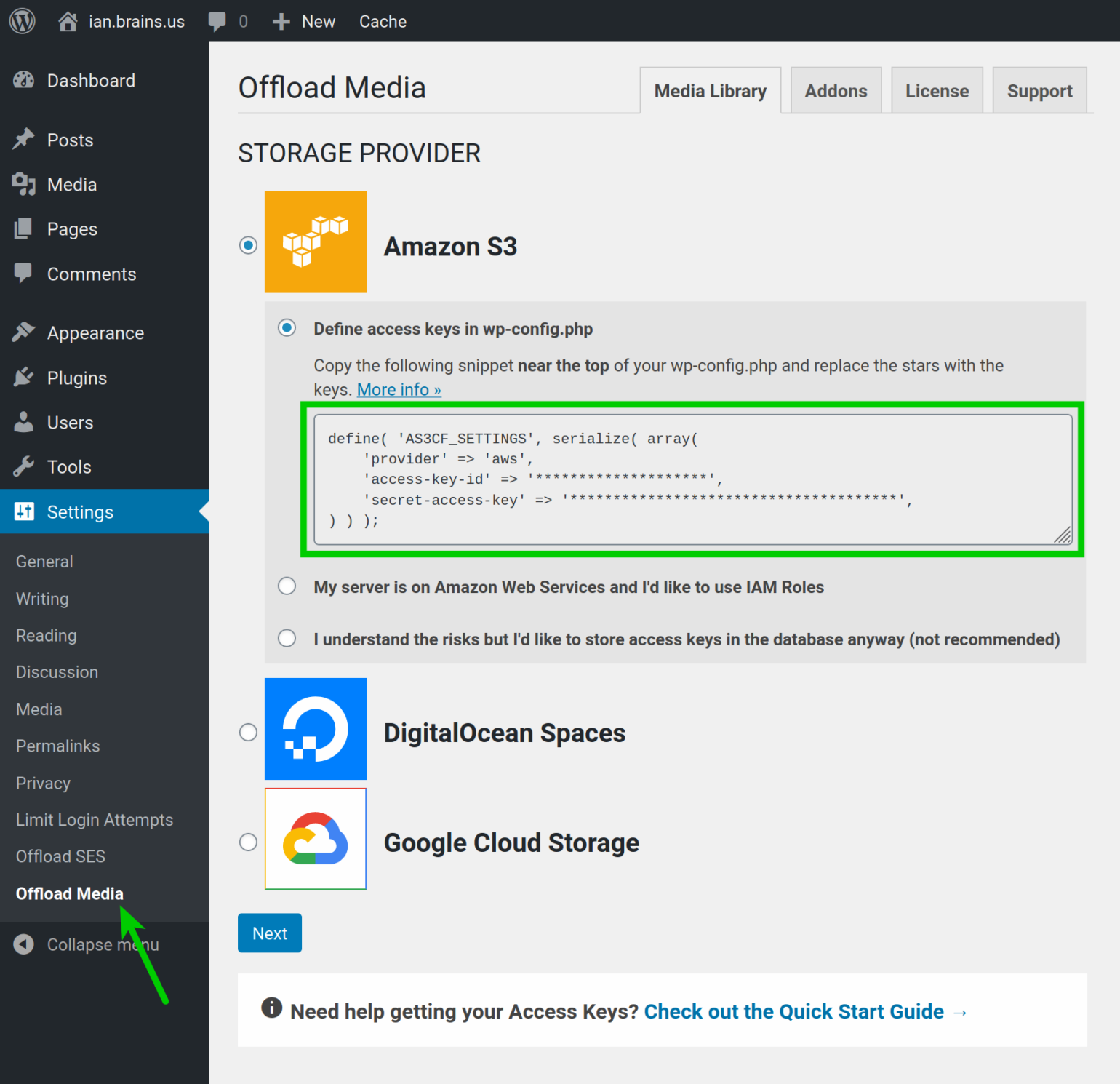Image resolution: width=1120 pixels, height=1084 pixels.
Task: Click inside the AS3CF_SETTINGS code snippet box
Action: click(692, 479)
